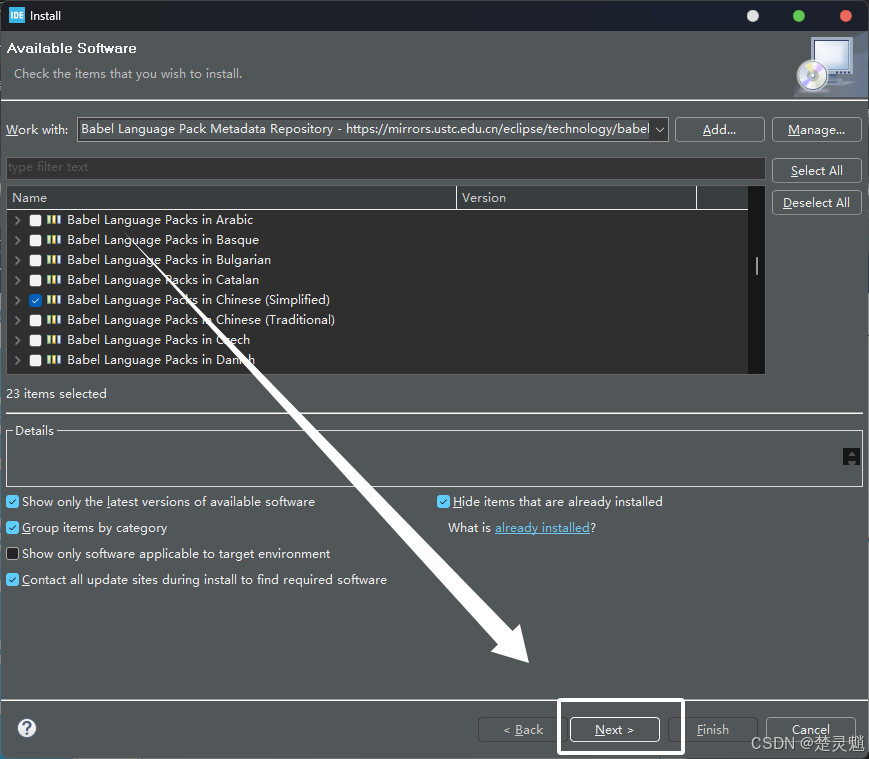Click the < Back button

pyautogui.click(x=523, y=730)
